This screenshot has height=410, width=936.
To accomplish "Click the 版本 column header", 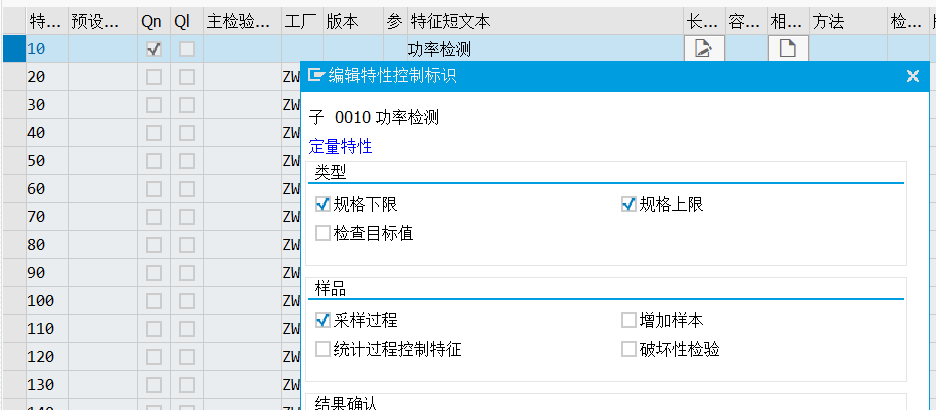I will point(354,22).
